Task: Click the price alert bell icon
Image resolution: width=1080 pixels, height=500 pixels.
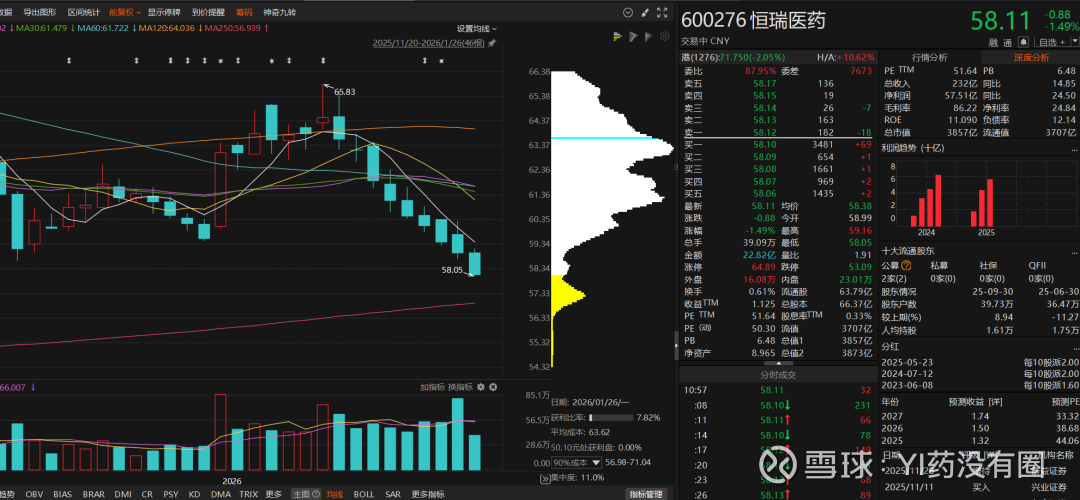Action: (1024, 42)
